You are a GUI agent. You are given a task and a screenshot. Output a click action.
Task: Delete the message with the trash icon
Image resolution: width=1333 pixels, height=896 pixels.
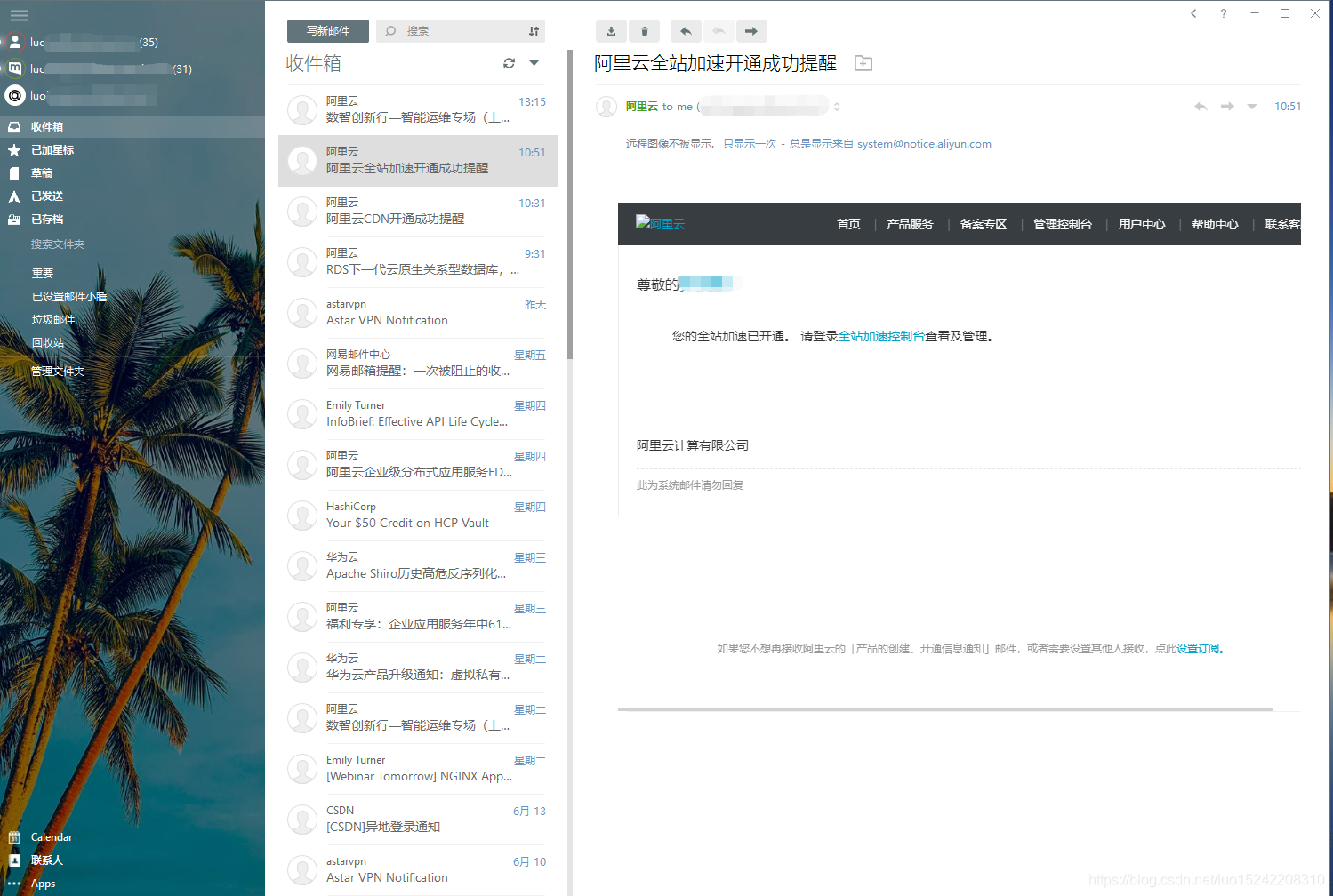point(645,31)
